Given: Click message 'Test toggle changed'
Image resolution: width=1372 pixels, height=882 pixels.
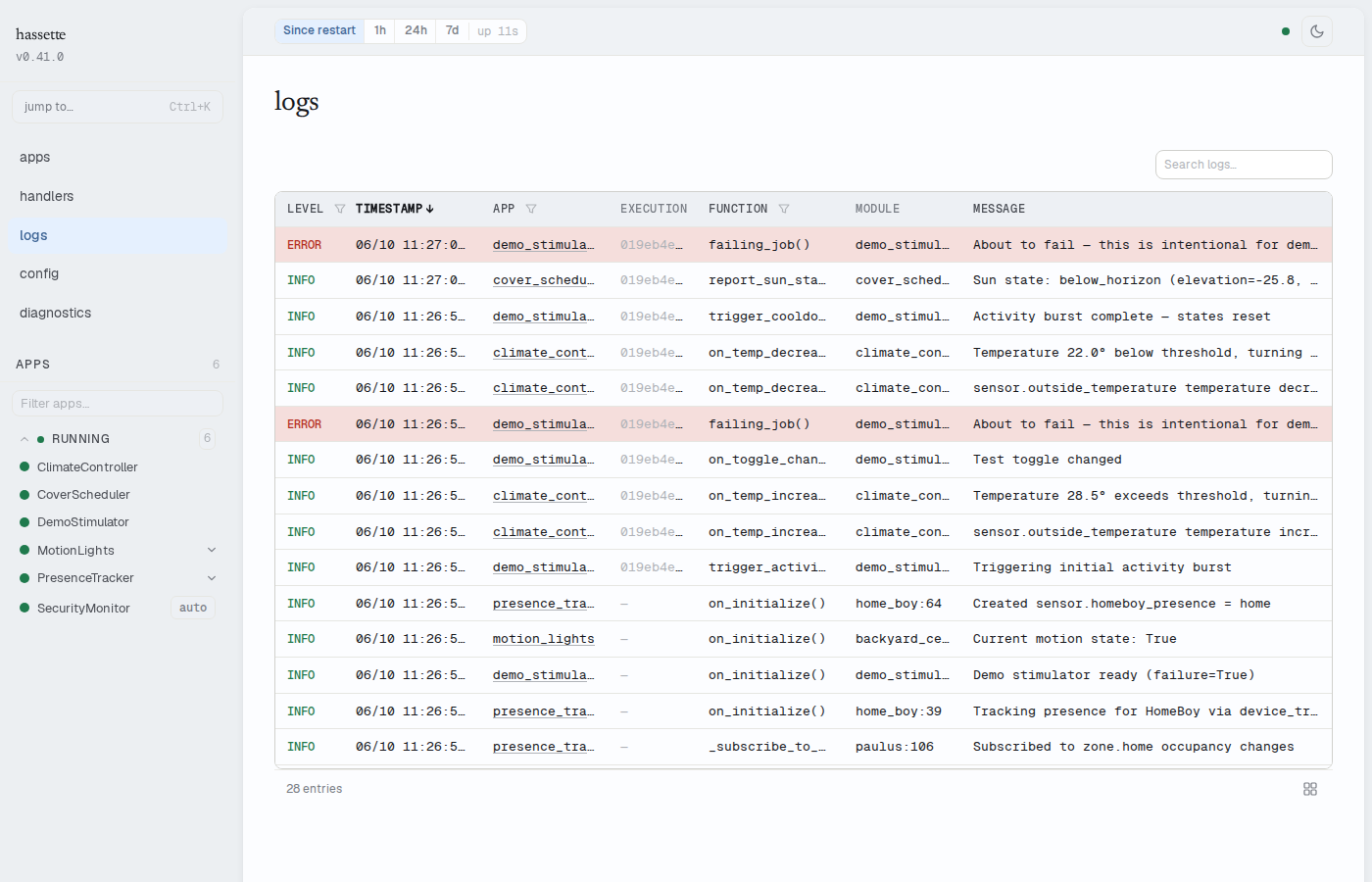Looking at the screenshot, I should pos(1047,460).
